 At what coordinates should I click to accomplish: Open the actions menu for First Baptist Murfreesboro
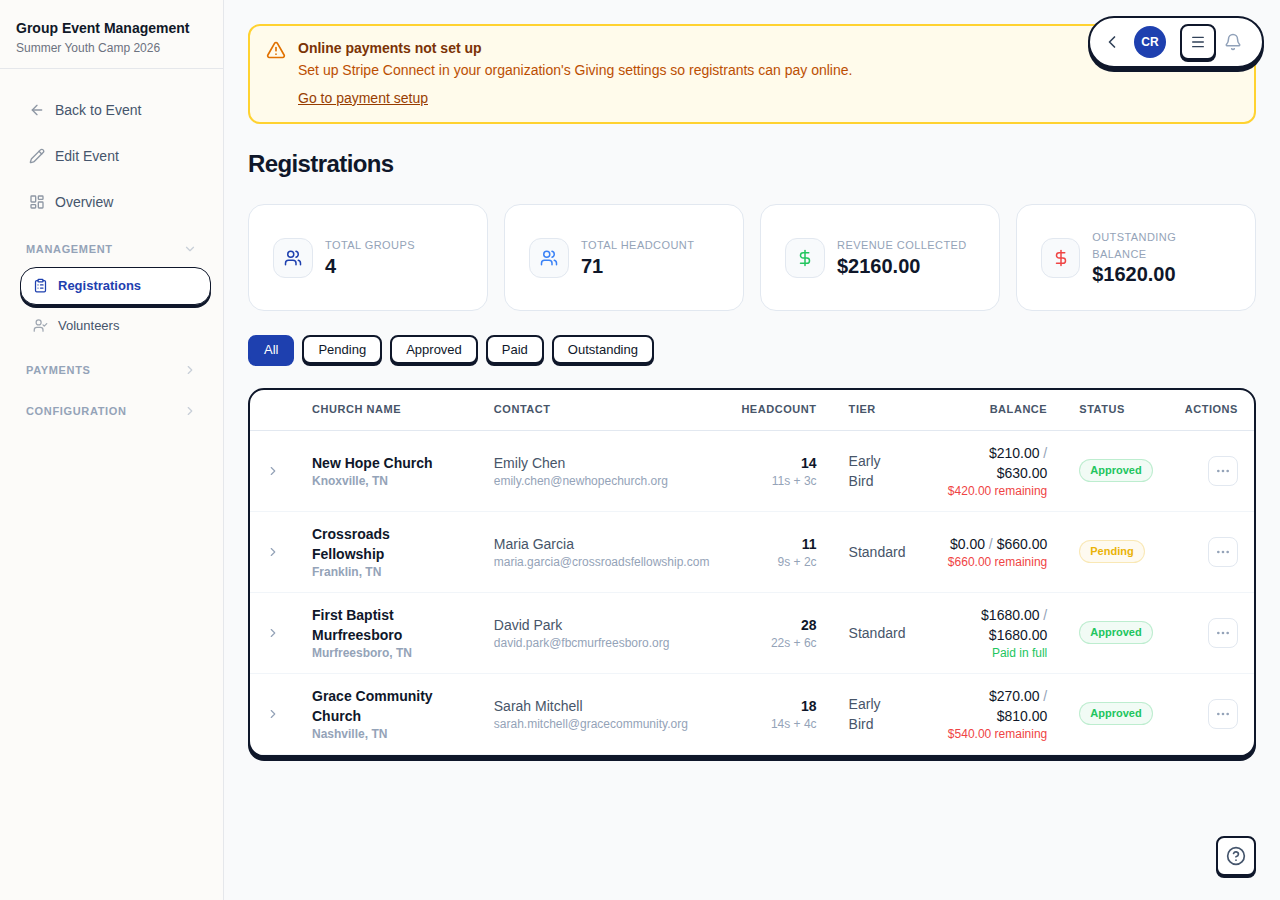click(1222, 632)
